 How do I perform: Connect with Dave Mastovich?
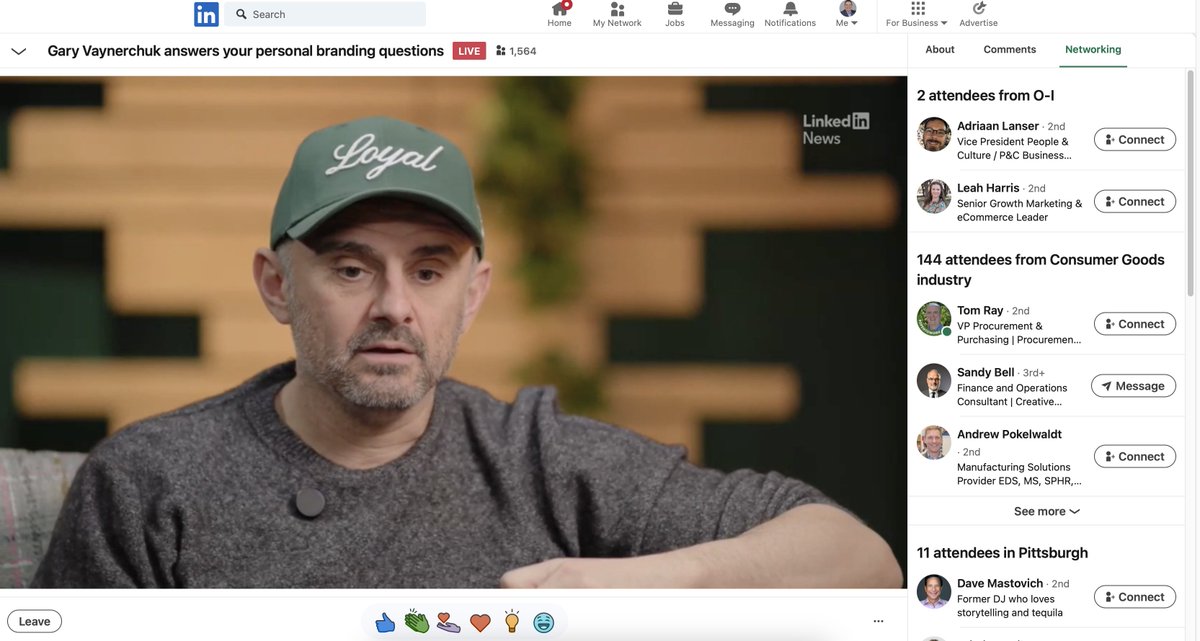[1135, 597]
